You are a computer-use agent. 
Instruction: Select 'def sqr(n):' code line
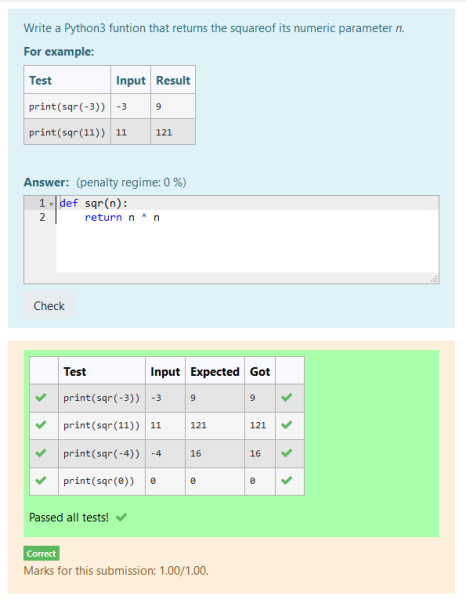pos(94,203)
